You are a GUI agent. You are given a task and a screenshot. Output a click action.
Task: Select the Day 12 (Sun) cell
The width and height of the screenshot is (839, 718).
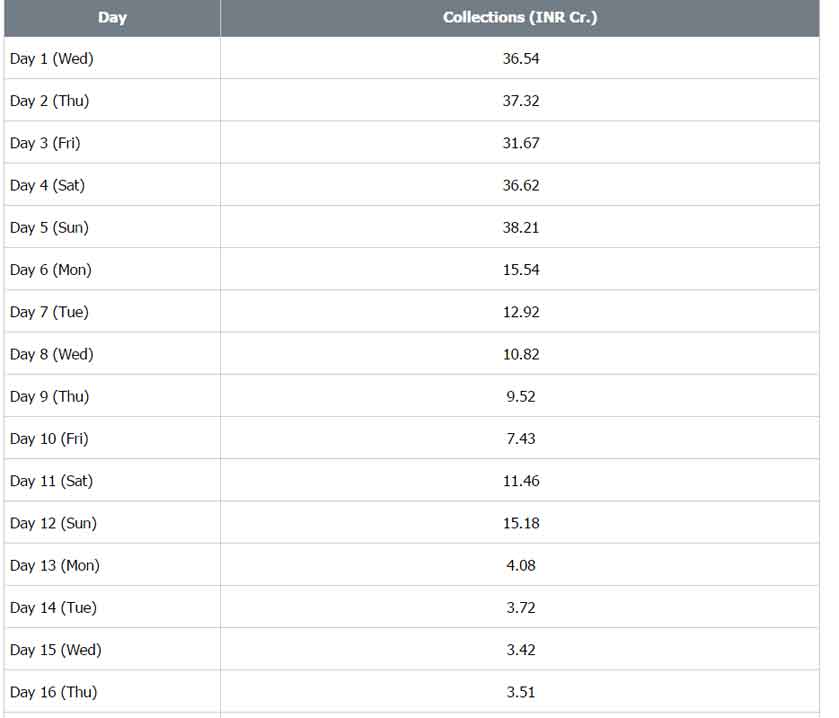click(x=54, y=523)
